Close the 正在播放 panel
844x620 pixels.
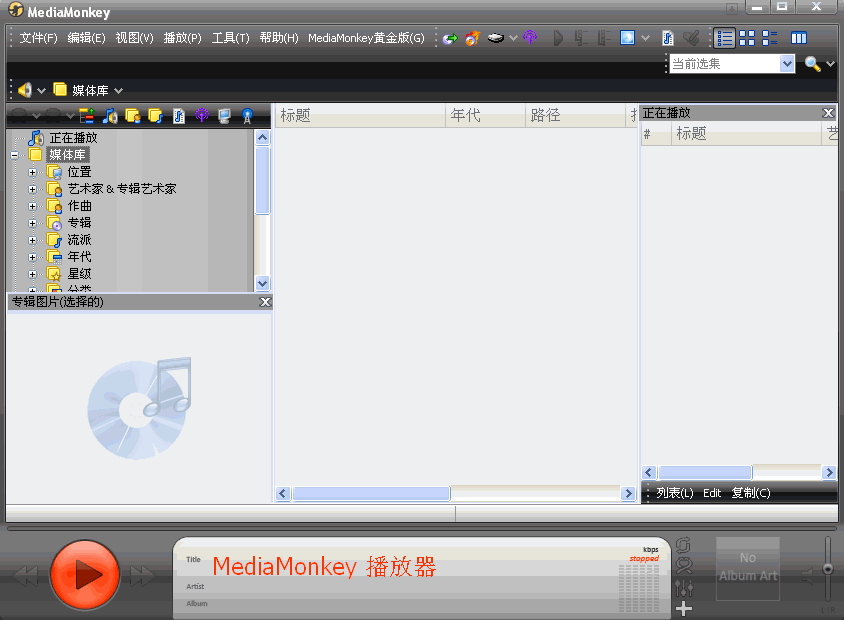click(x=828, y=113)
